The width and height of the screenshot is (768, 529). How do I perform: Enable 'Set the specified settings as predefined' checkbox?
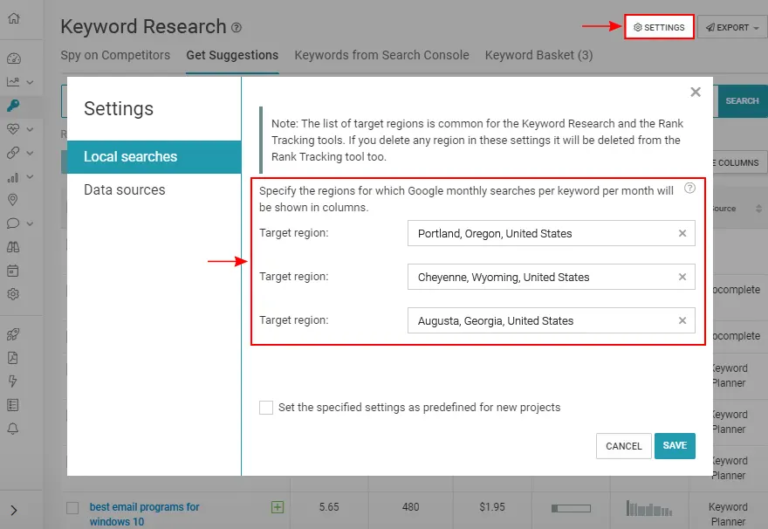pyautogui.click(x=266, y=407)
